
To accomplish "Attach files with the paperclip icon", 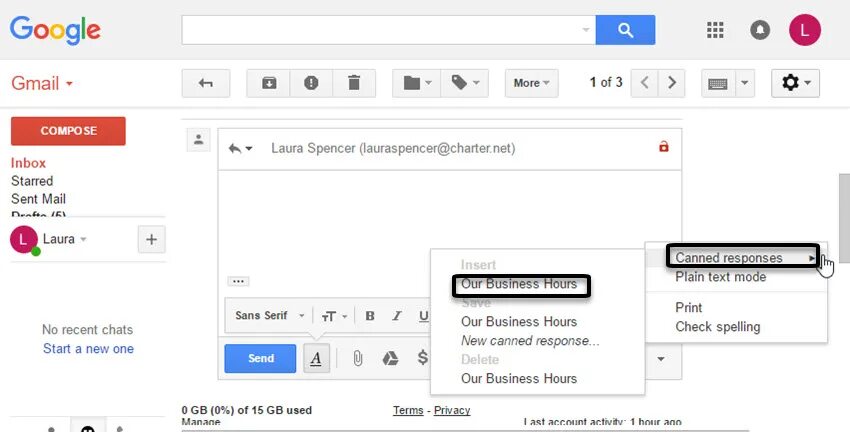I will (357, 358).
